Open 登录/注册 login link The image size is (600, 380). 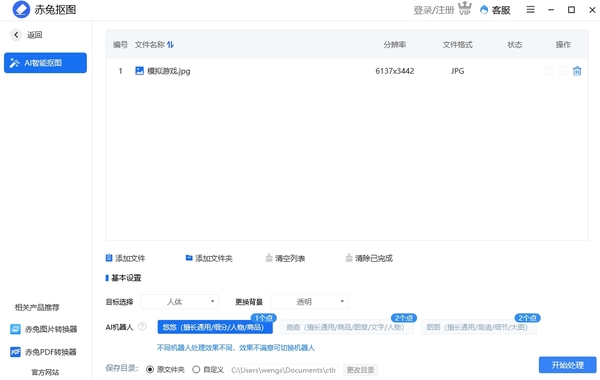pos(434,10)
